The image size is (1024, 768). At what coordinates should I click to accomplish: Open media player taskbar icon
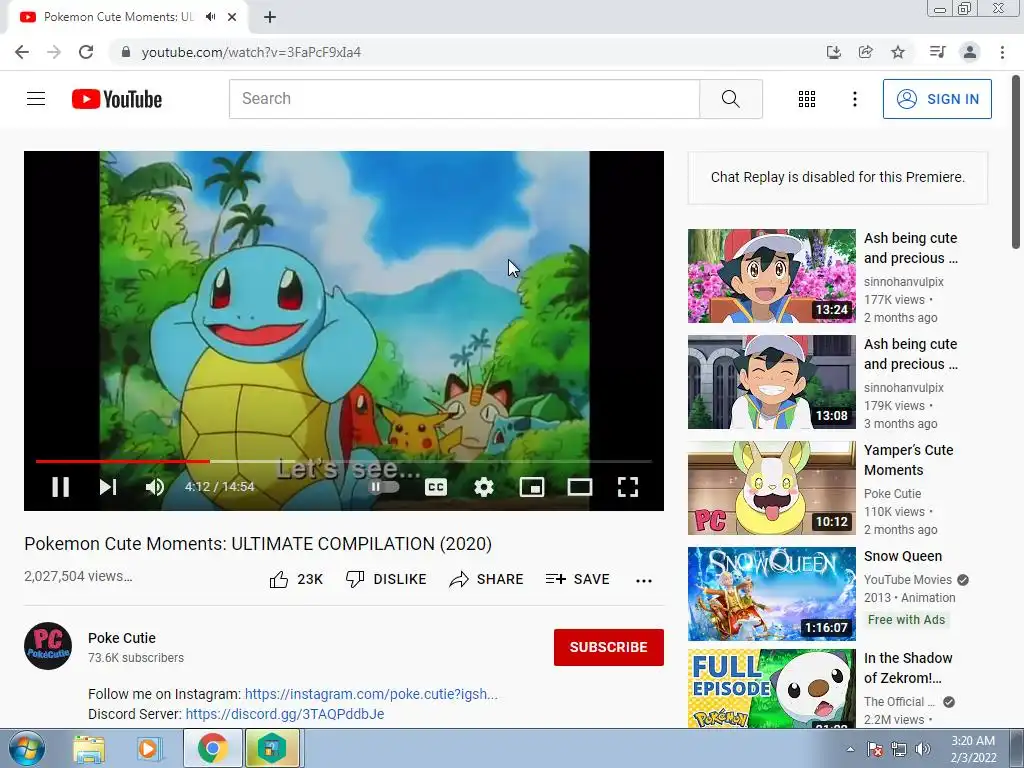tap(149, 748)
